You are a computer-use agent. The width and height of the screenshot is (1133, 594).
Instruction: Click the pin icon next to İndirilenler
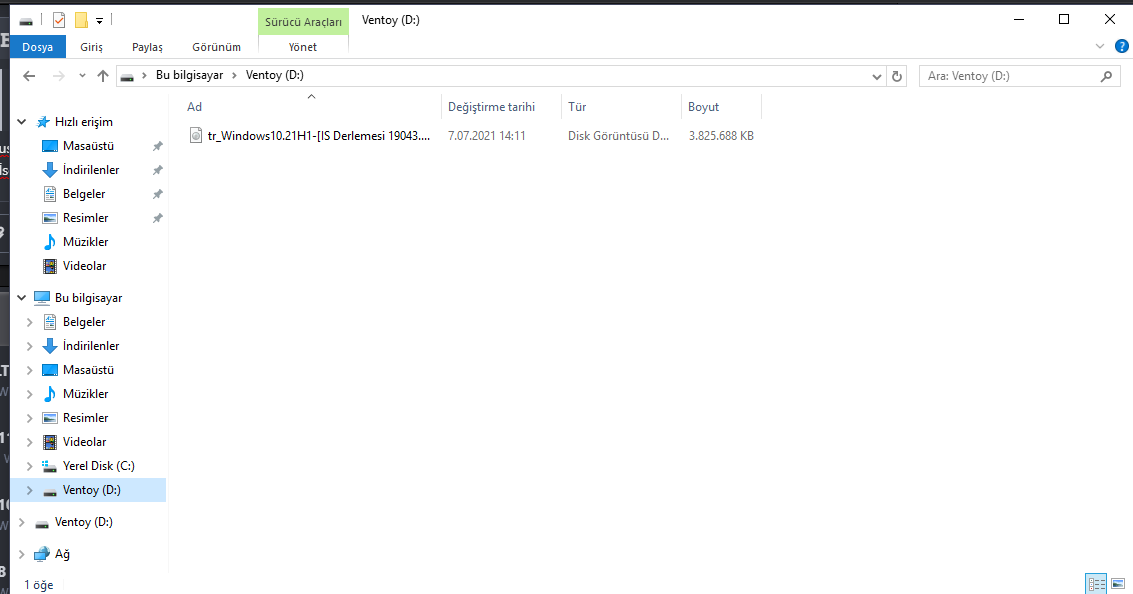158,171
